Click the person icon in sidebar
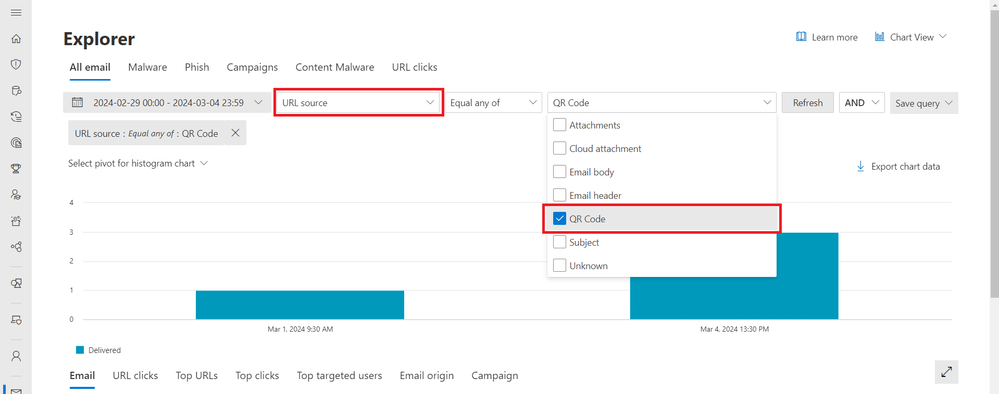This screenshot has width=999, height=394. click(x=17, y=356)
